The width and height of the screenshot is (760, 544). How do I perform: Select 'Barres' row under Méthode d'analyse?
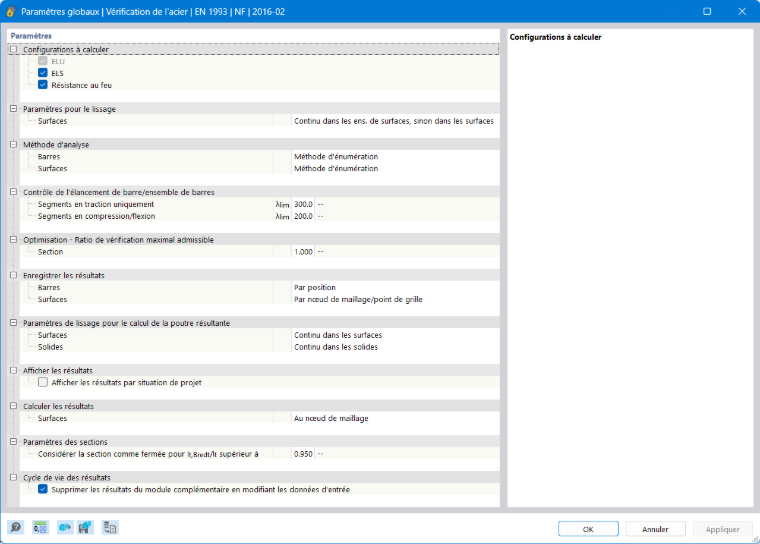(259, 157)
